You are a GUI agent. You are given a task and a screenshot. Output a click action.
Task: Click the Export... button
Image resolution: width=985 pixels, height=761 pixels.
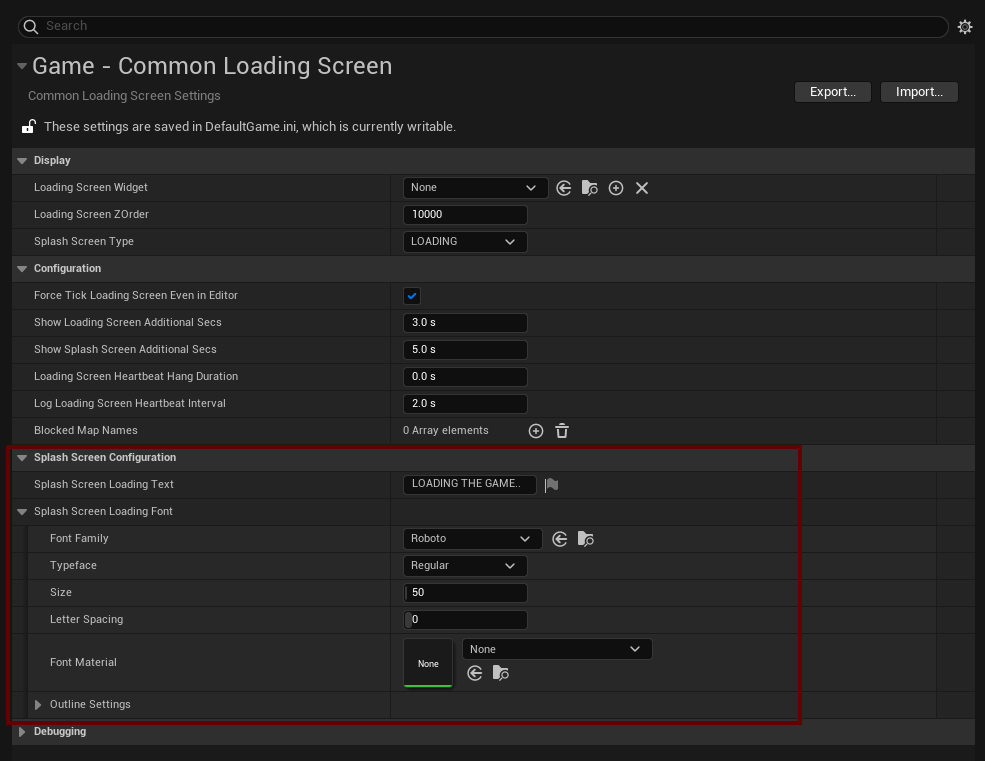point(832,92)
